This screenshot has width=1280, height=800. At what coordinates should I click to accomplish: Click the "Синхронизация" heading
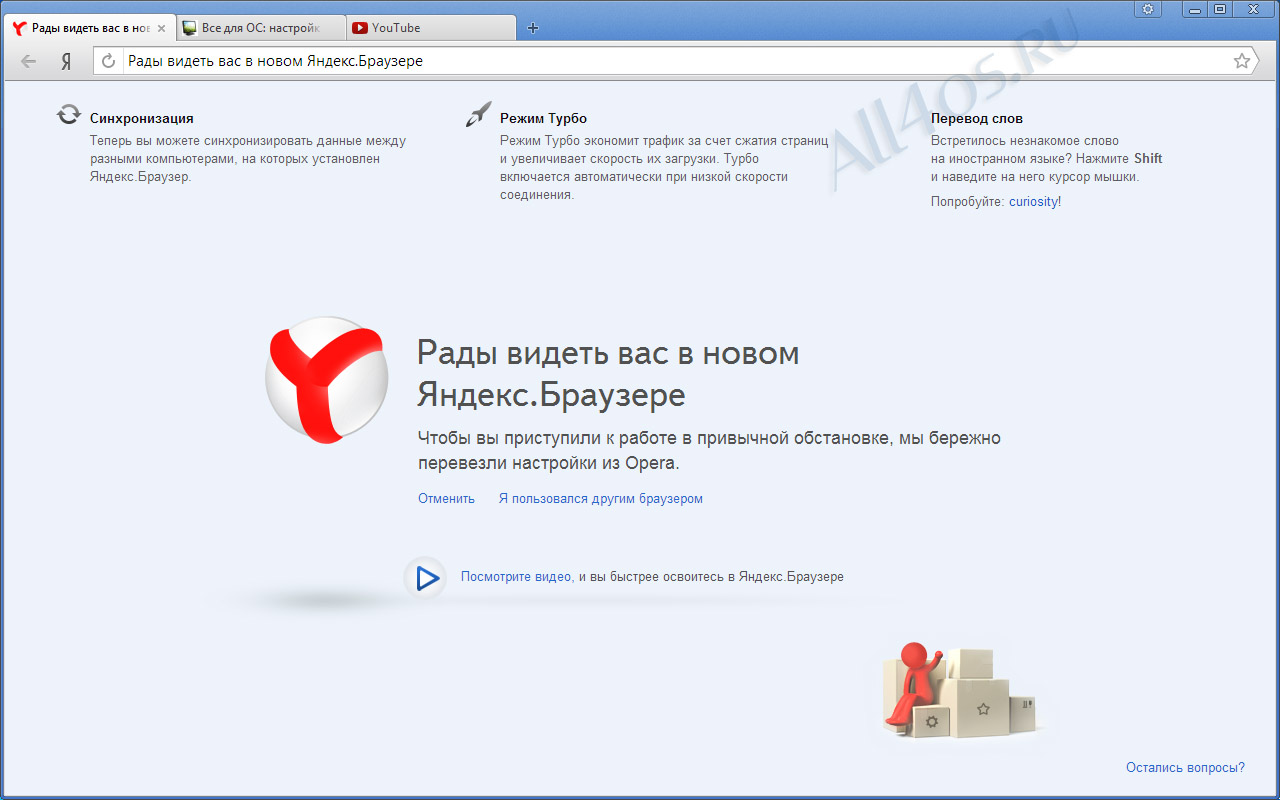[x=142, y=118]
